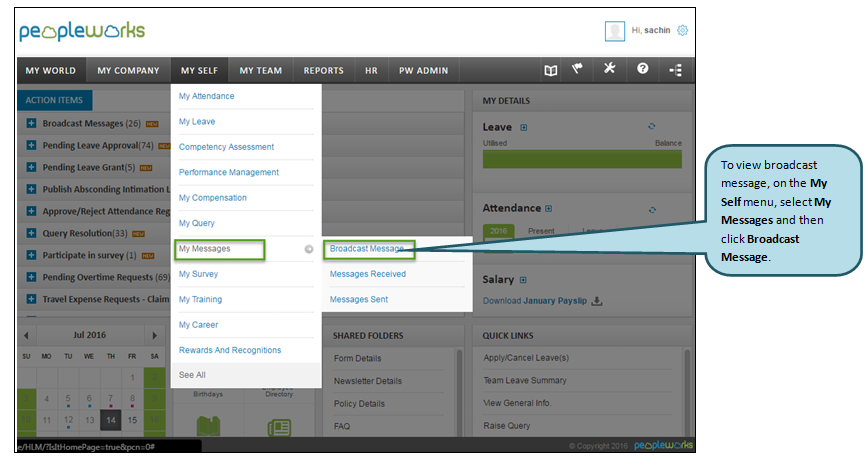The image size is (868, 473).
Task: Click the peopleworks logo at top left
Action: point(82,32)
